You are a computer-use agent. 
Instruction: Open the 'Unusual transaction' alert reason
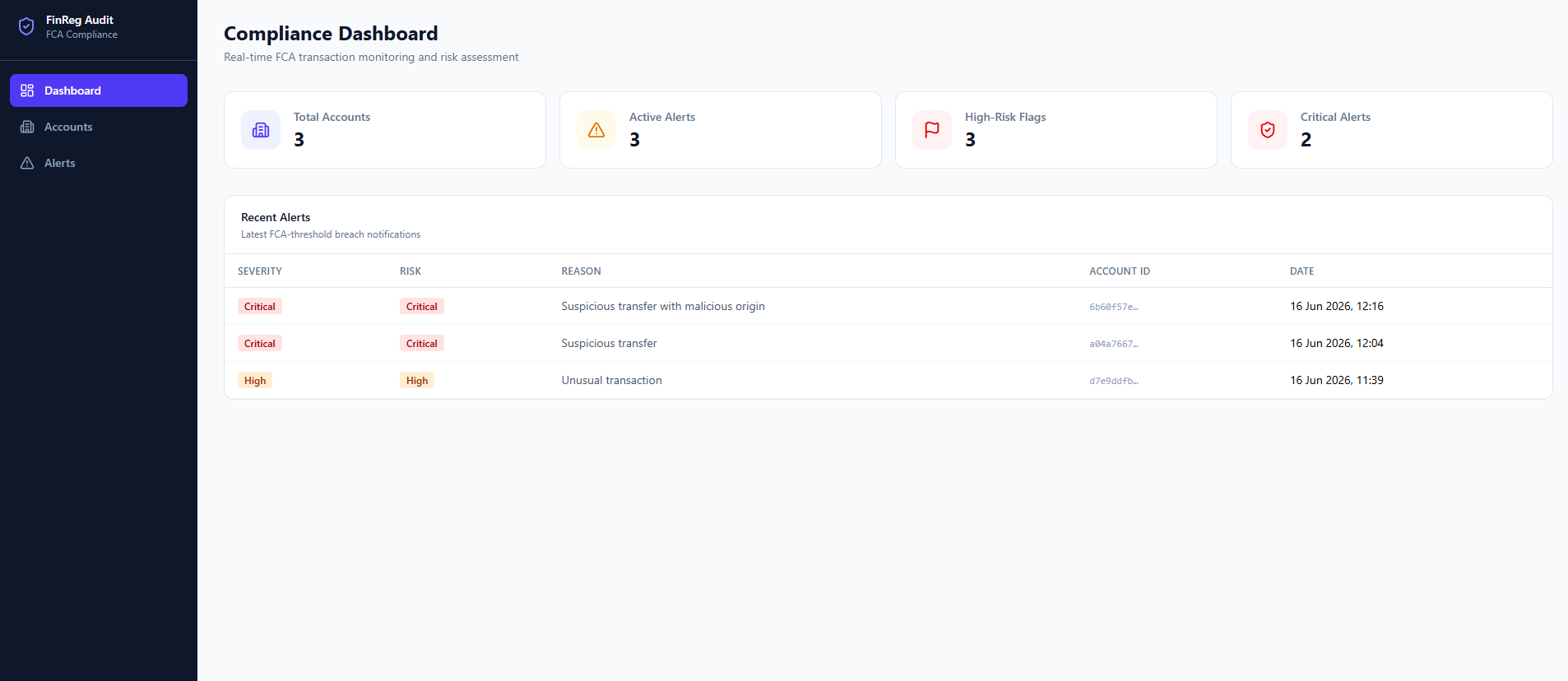(x=611, y=380)
